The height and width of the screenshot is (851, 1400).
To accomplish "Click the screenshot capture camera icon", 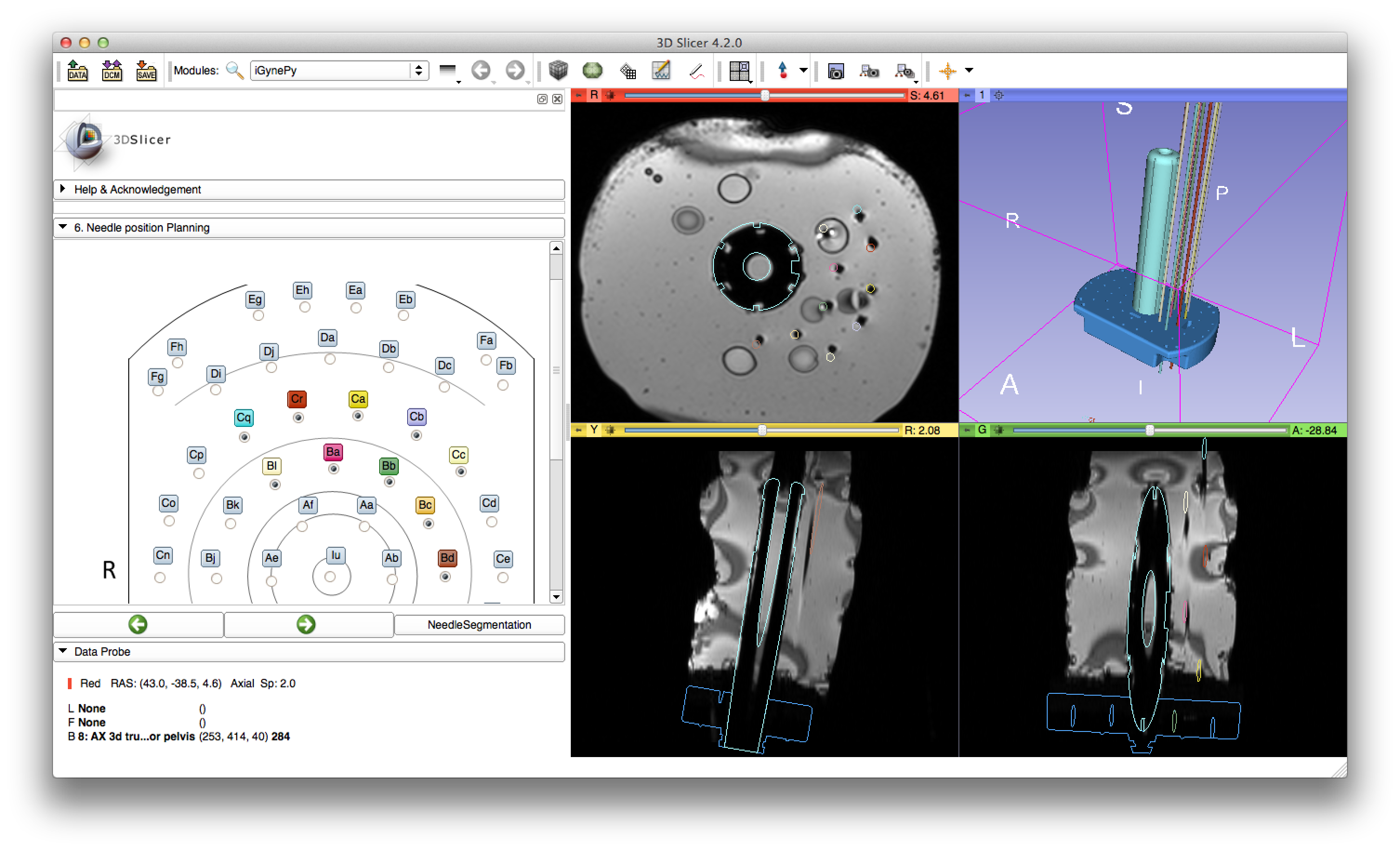I will click(835, 71).
